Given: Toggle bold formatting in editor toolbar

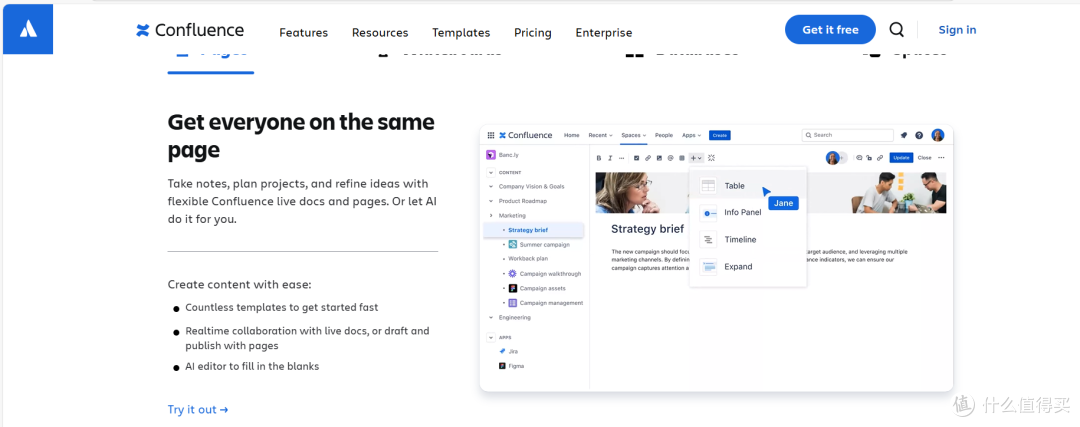Looking at the screenshot, I should (x=599, y=158).
